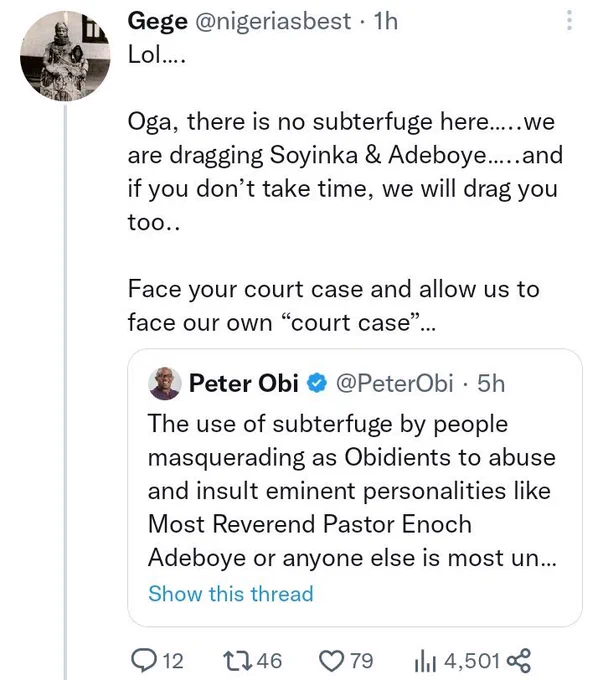Open Peter Obi's small avatar
Screen dimensions: 603x680
click(x=165, y=383)
